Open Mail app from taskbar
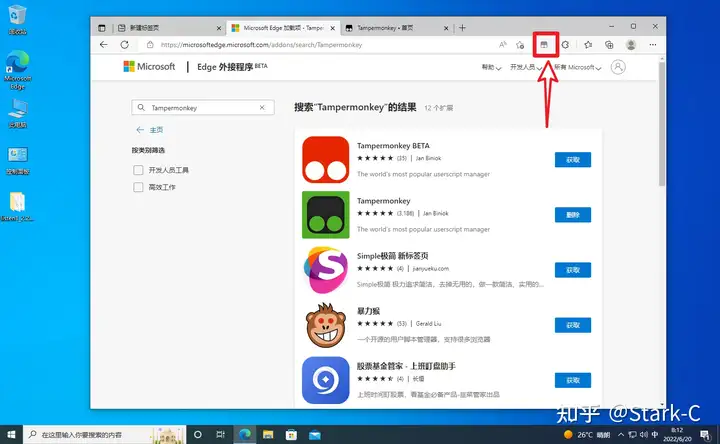Viewport: 720px width, 444px height. 315,434
